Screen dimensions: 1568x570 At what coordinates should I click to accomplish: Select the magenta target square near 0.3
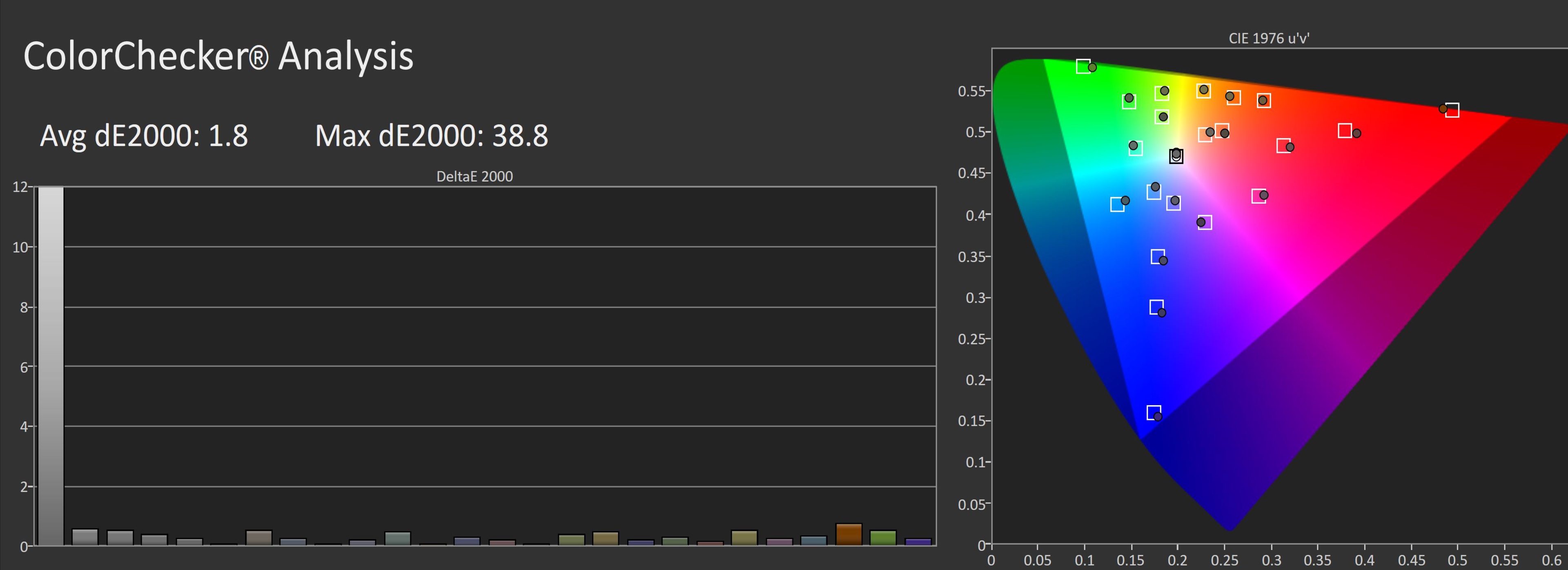tap(1258, 196)
